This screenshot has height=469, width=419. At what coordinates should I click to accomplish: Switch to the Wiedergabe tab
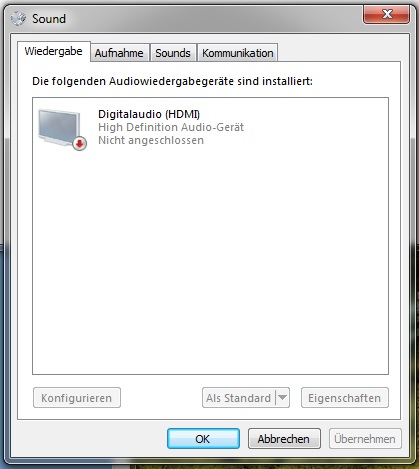[x=54, y=51]
